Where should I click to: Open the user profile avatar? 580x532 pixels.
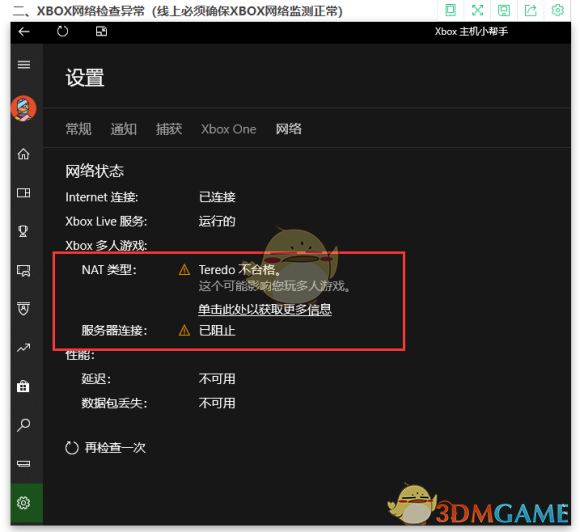tap(24, 108)
